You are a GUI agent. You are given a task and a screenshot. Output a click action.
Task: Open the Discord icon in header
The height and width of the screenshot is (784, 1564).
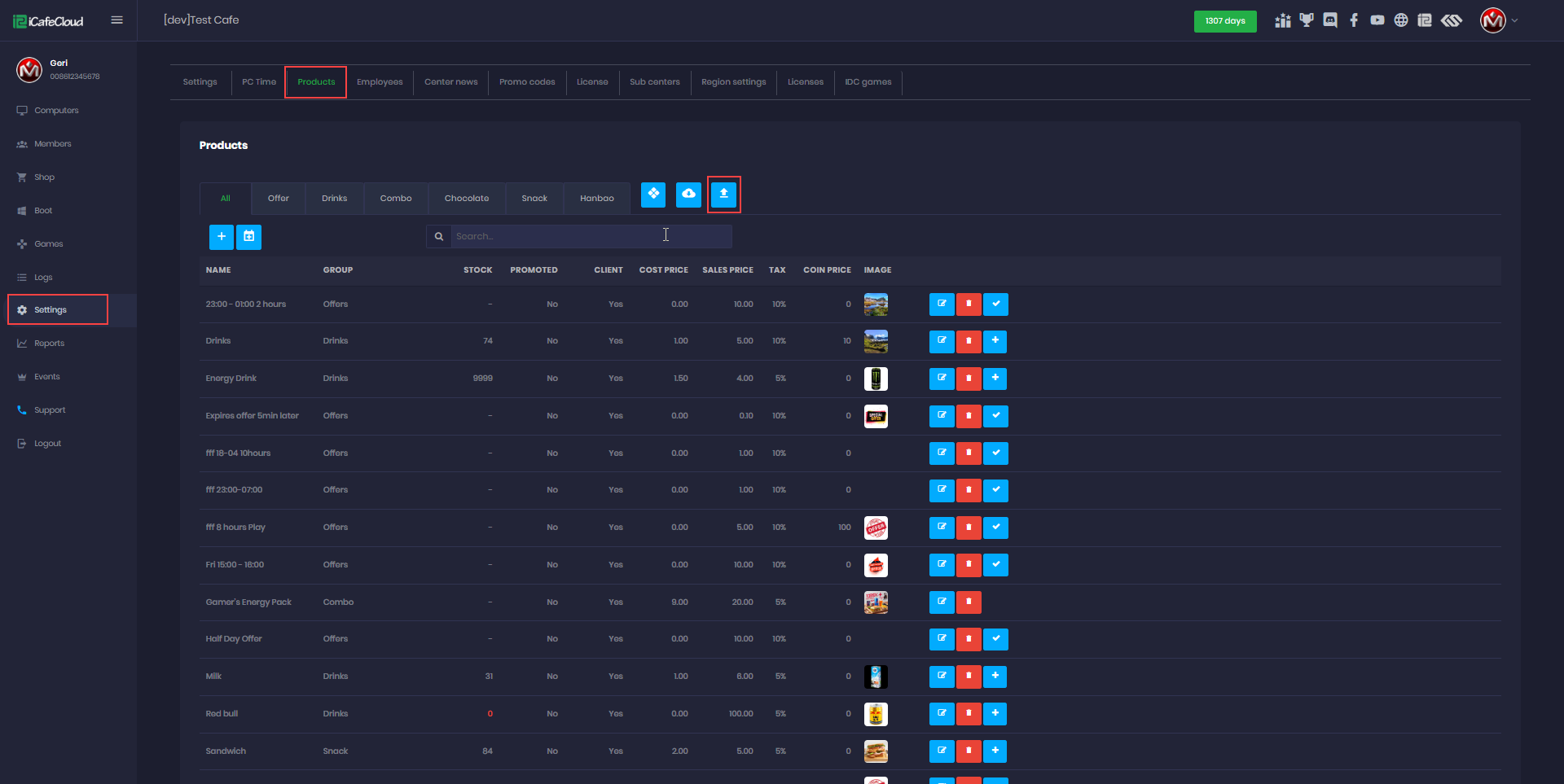pos(1330,20)
